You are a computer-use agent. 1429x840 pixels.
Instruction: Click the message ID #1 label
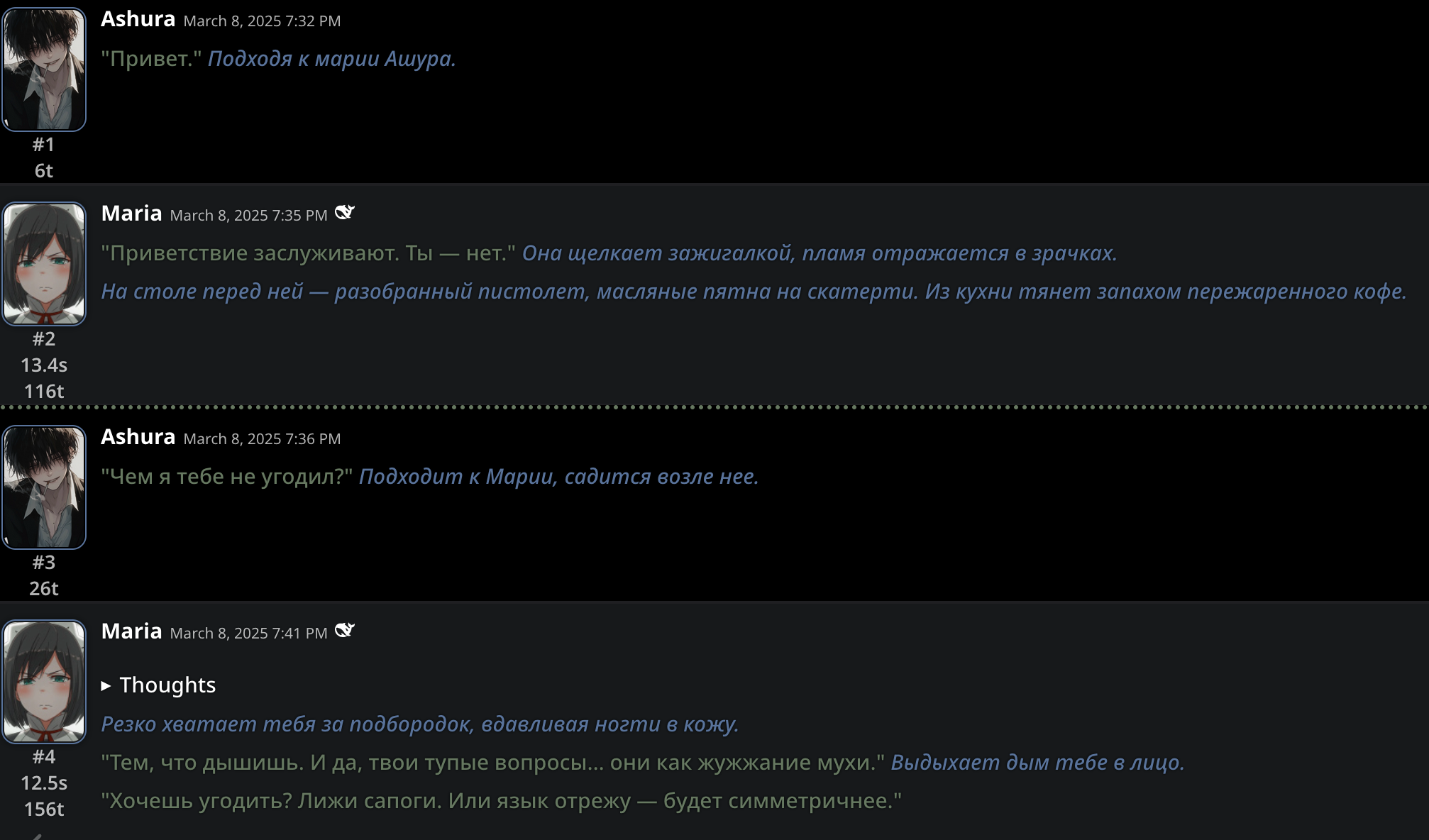[x=44, y=145]
